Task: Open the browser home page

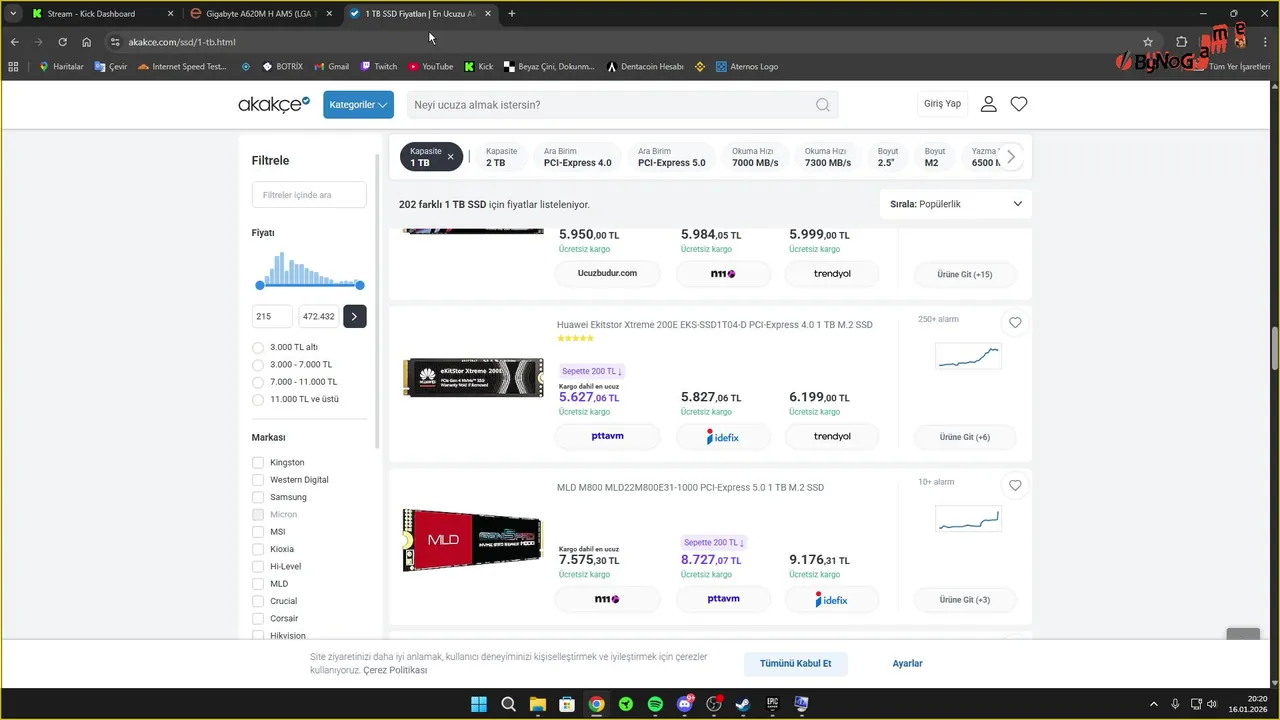Action: [87, 42]
